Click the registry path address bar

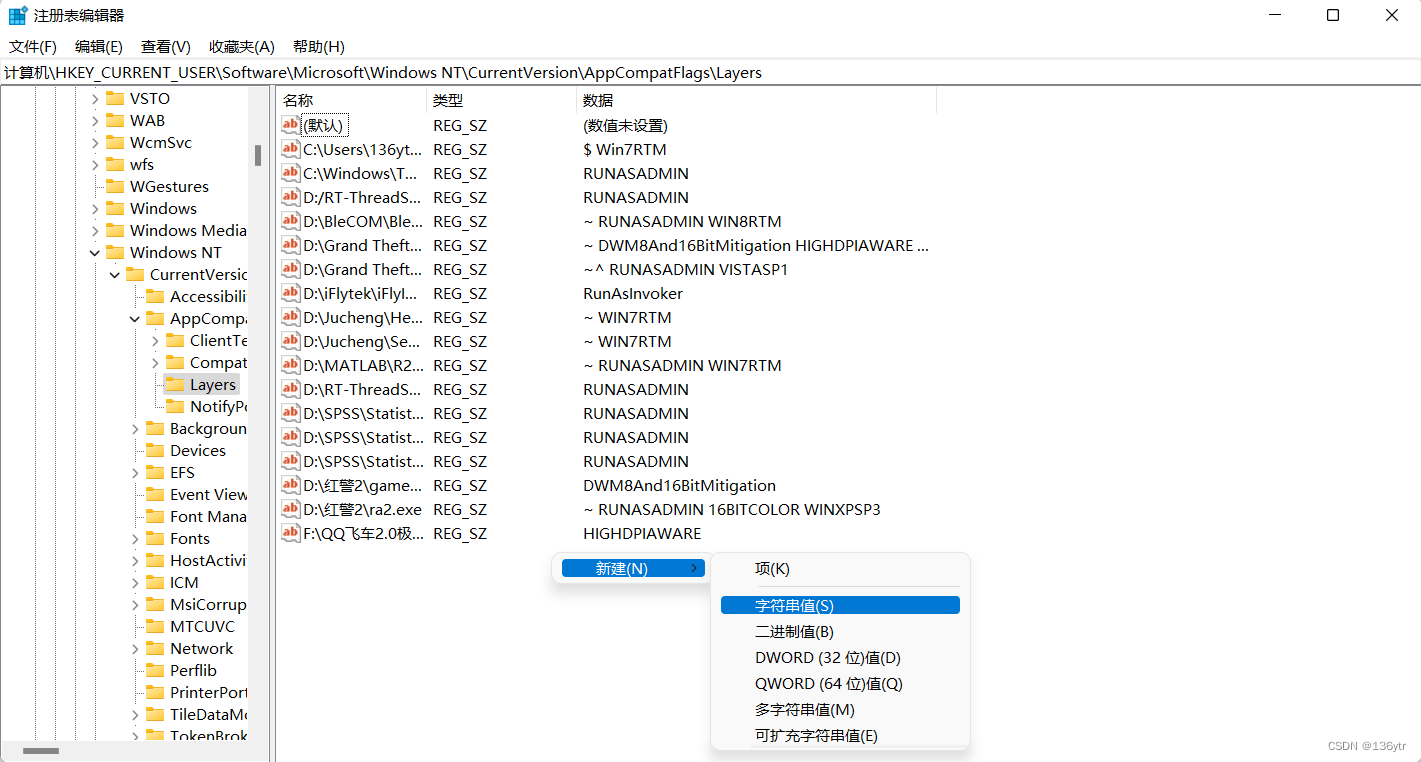click(710, 72)
